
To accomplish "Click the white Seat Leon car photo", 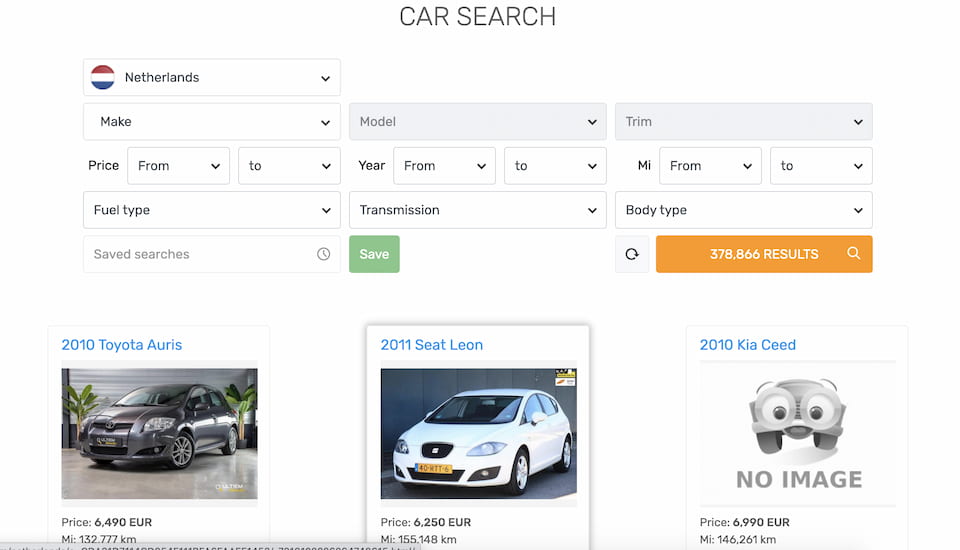I will coord(478,433).
